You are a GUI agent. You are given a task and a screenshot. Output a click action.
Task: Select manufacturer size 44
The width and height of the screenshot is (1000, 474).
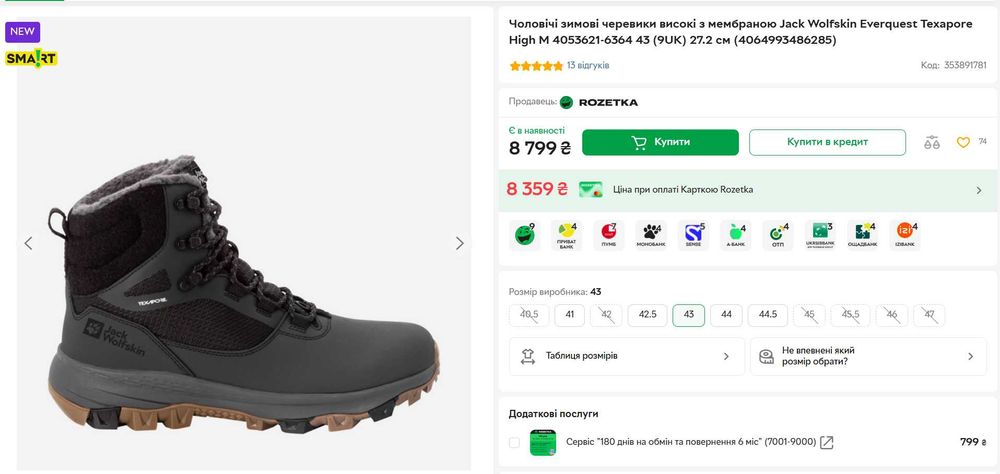tap(726, 315)
